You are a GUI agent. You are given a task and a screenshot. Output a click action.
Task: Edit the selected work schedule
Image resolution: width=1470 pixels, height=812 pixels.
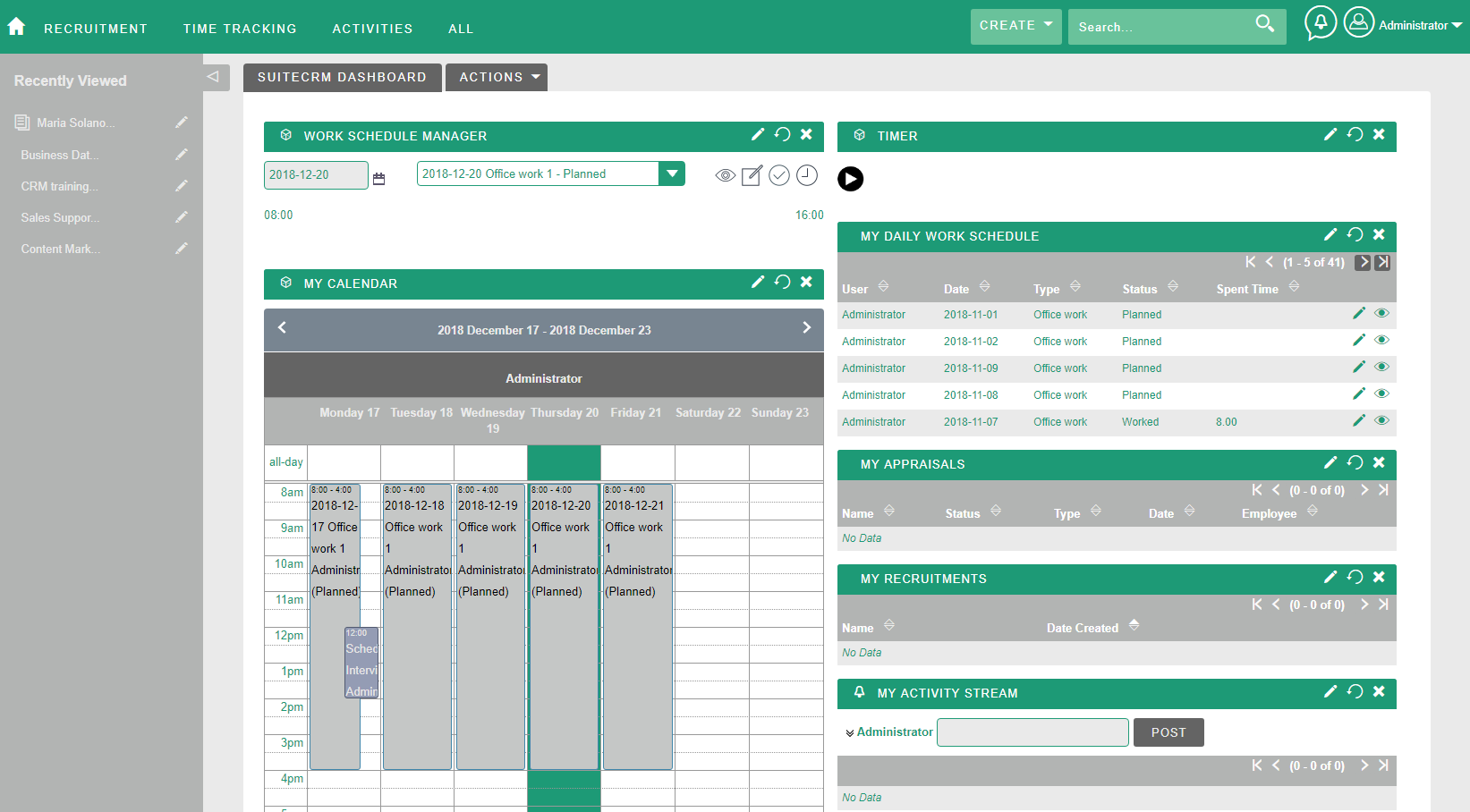[752, 175]
